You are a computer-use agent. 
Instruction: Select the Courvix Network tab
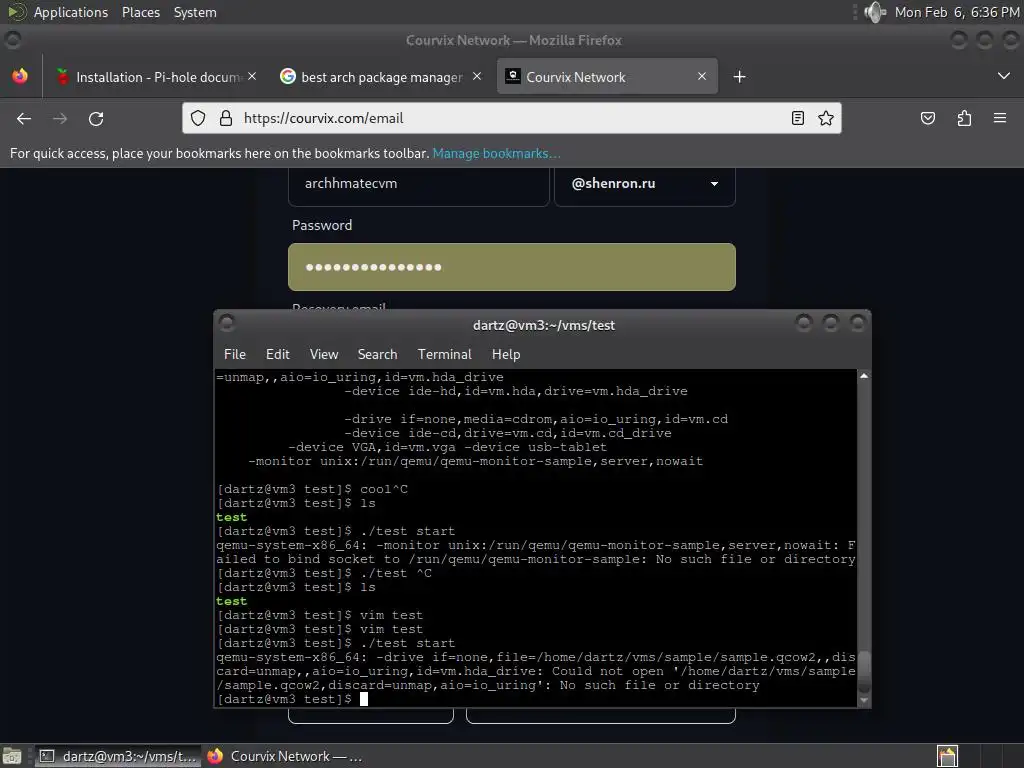pyautogui.click(x=607, y=76)
